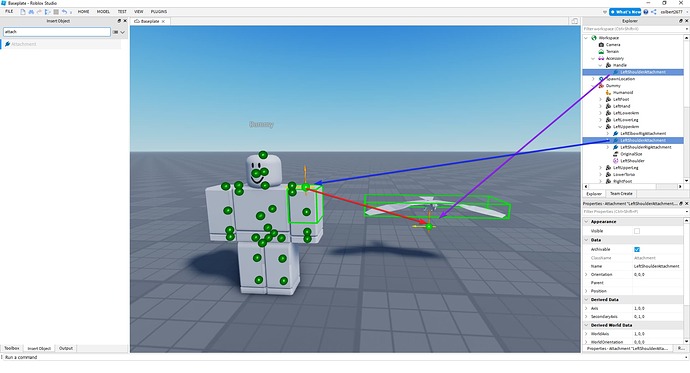
Task: Click the What's New button
Action: [x=625, y=12]
